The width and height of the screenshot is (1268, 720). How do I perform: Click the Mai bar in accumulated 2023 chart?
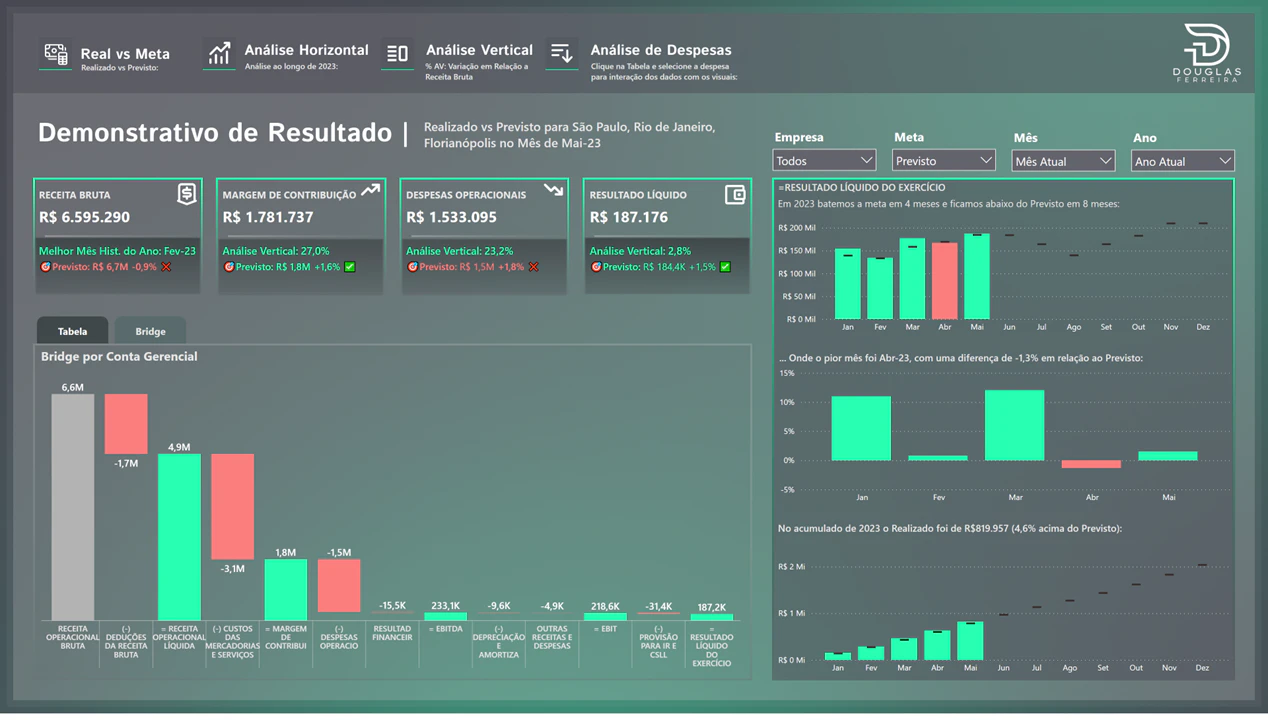coord(970,641)
